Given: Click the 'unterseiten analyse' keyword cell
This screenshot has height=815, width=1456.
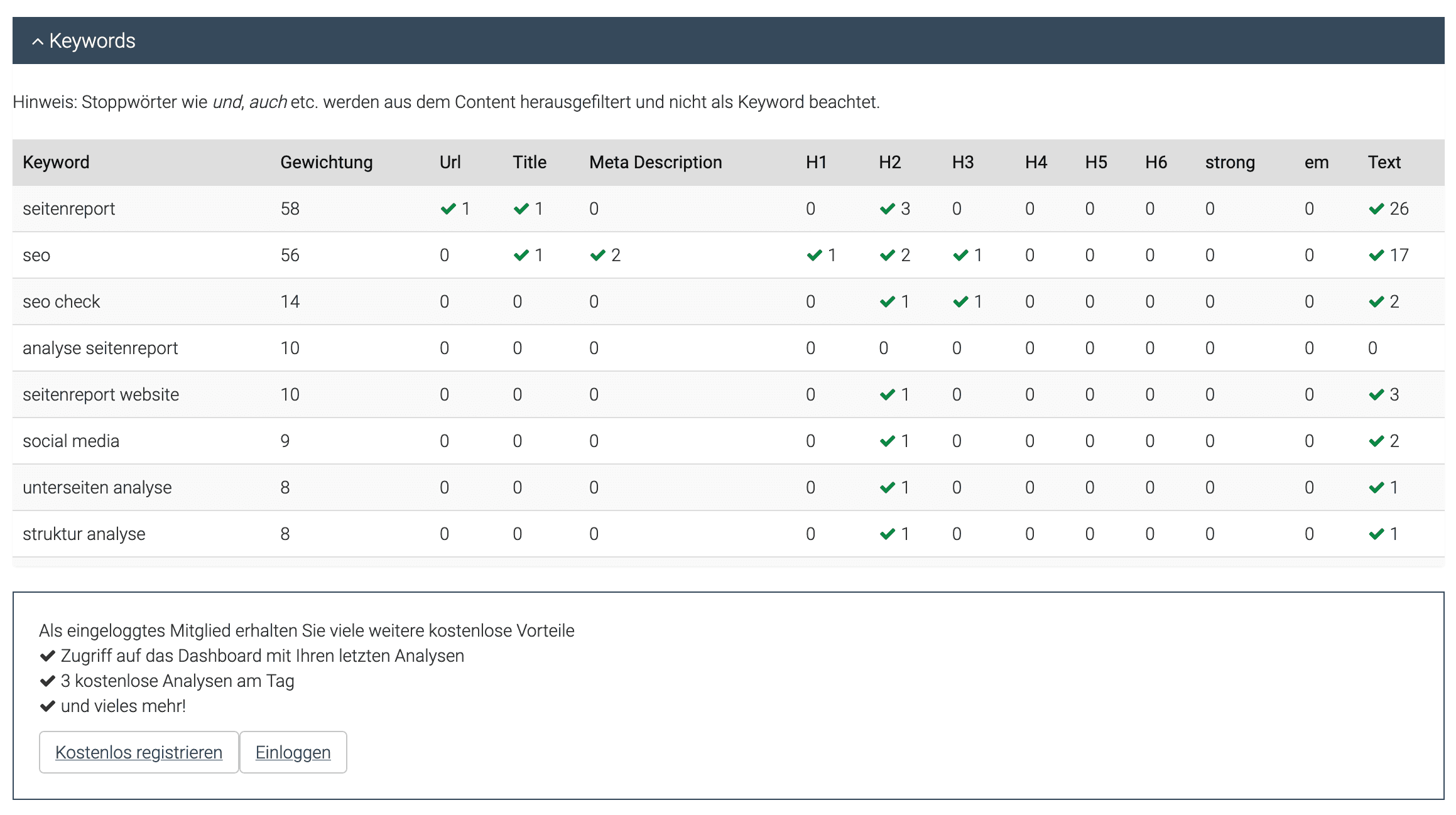Looking at the screenshot, I should coord(97,487).
